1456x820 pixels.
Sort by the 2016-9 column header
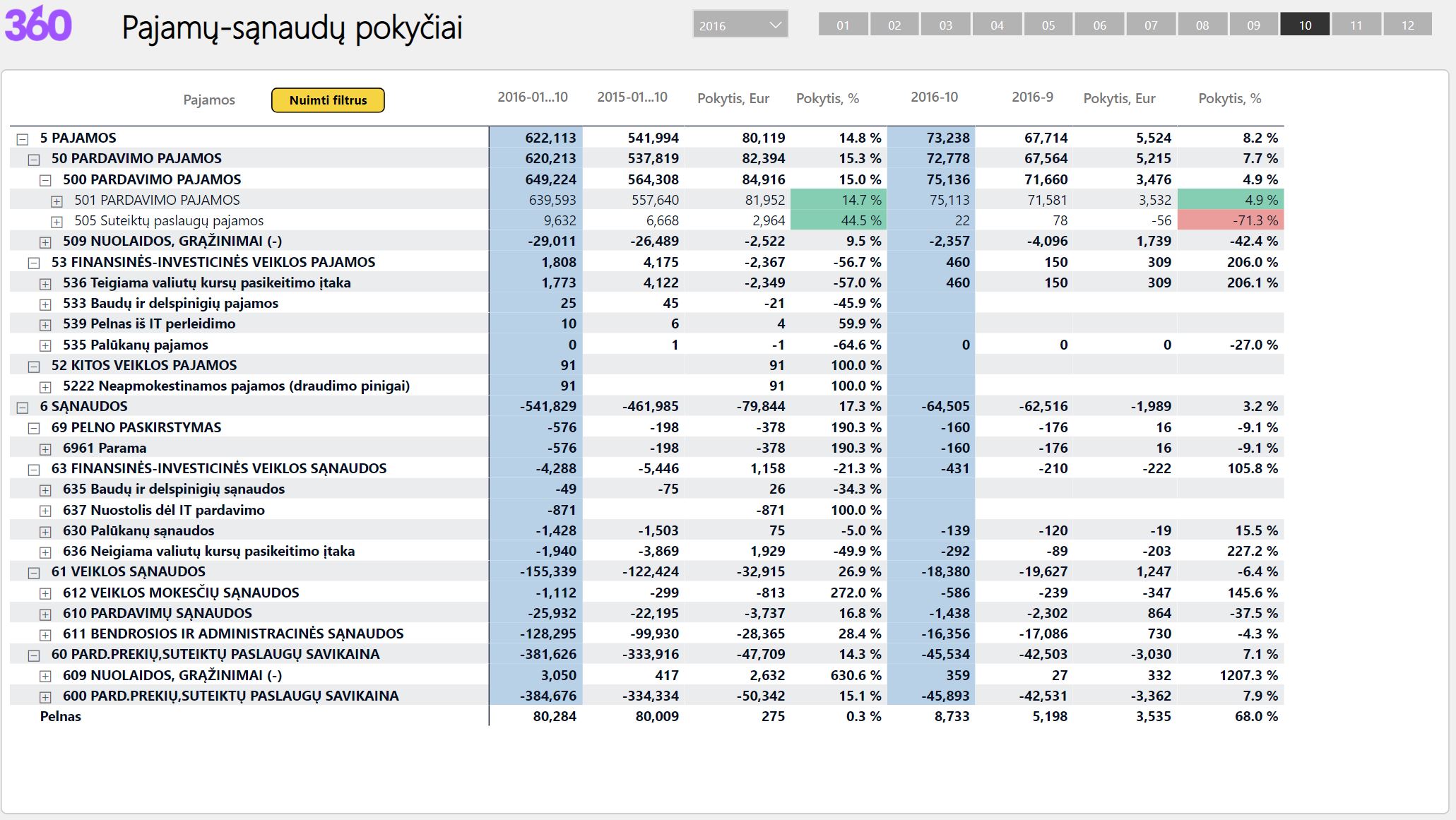click(1032, 97)
